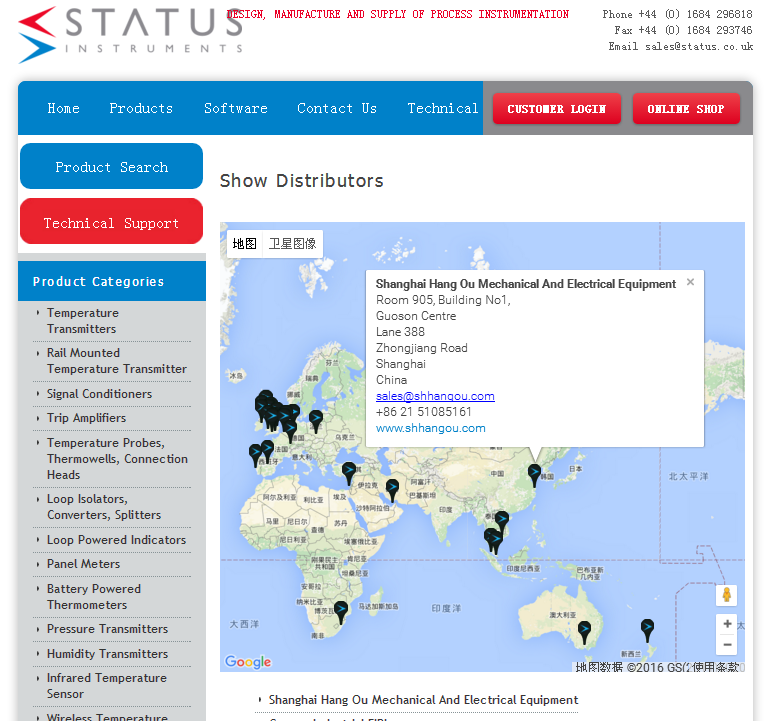
Task: Open Infrared Temperature Sensor category
Action: coord(106,685)
